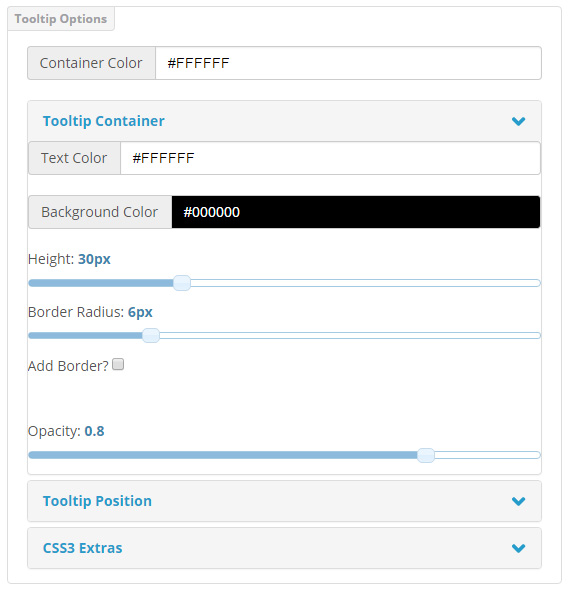Click the Background Color label
Screen dimensions: 570x589
coord(100,212)
